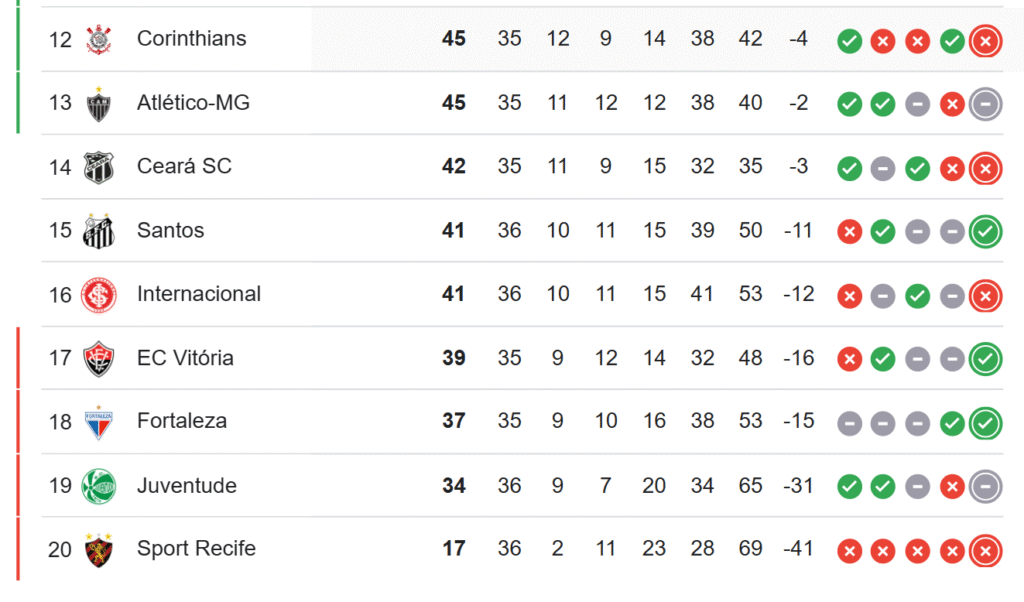Click the Sport Recife crest icon
1024x602 pixels.
coord(99,549)
